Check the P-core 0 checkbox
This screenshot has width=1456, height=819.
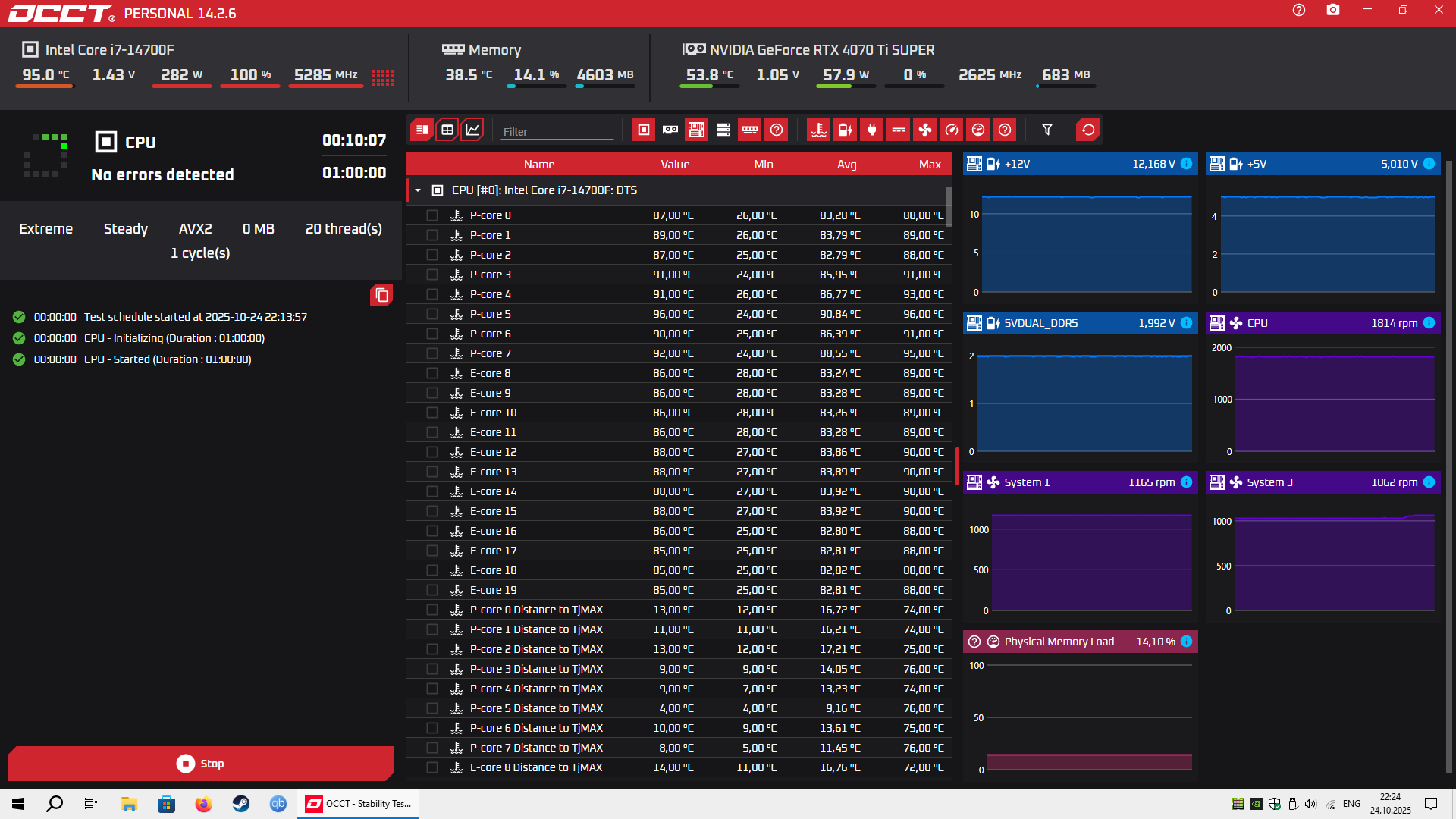click(x=432, y=215)
